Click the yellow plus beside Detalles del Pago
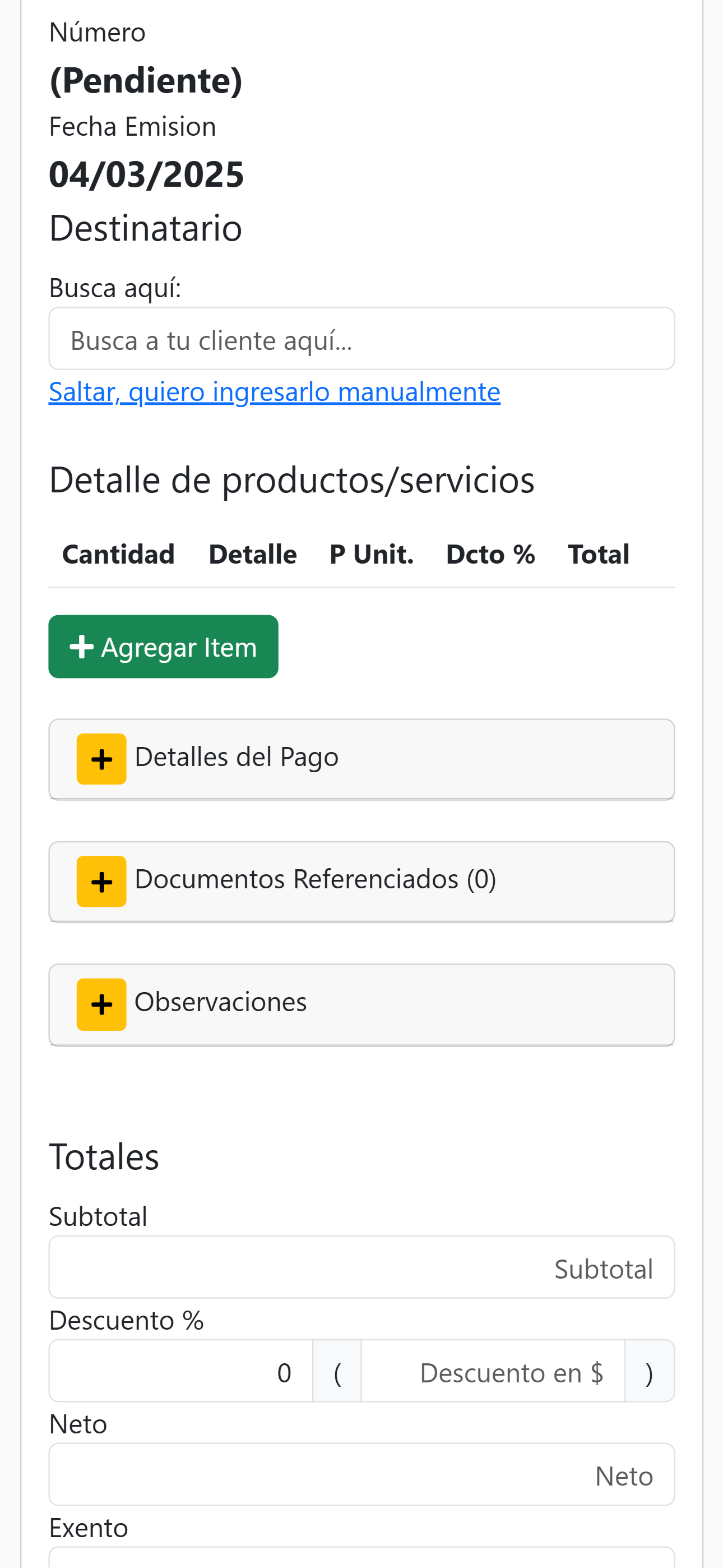 [x=101, y=759]
